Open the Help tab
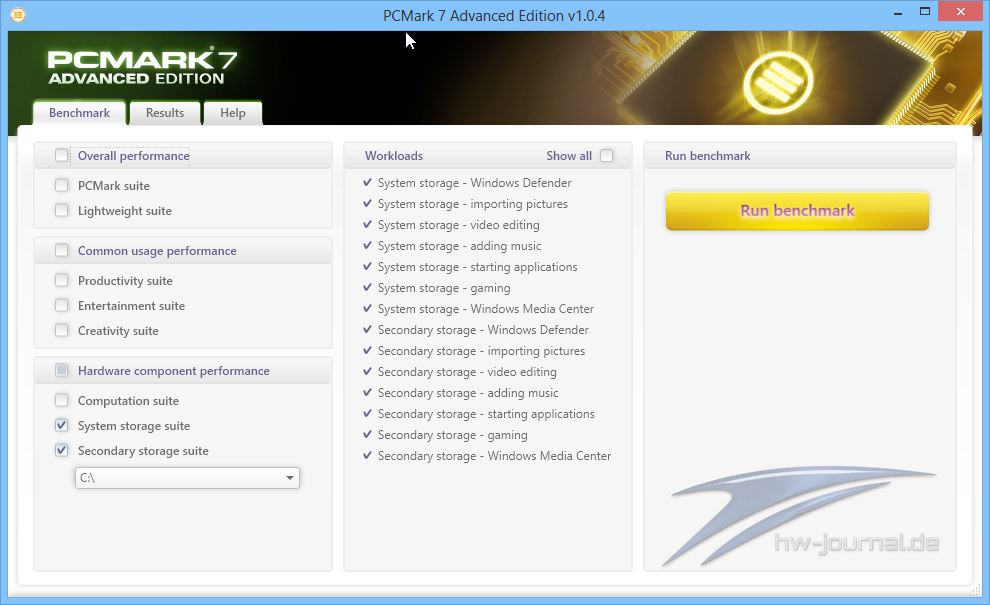This screenshot has height=605, width=990. point(232,113)
